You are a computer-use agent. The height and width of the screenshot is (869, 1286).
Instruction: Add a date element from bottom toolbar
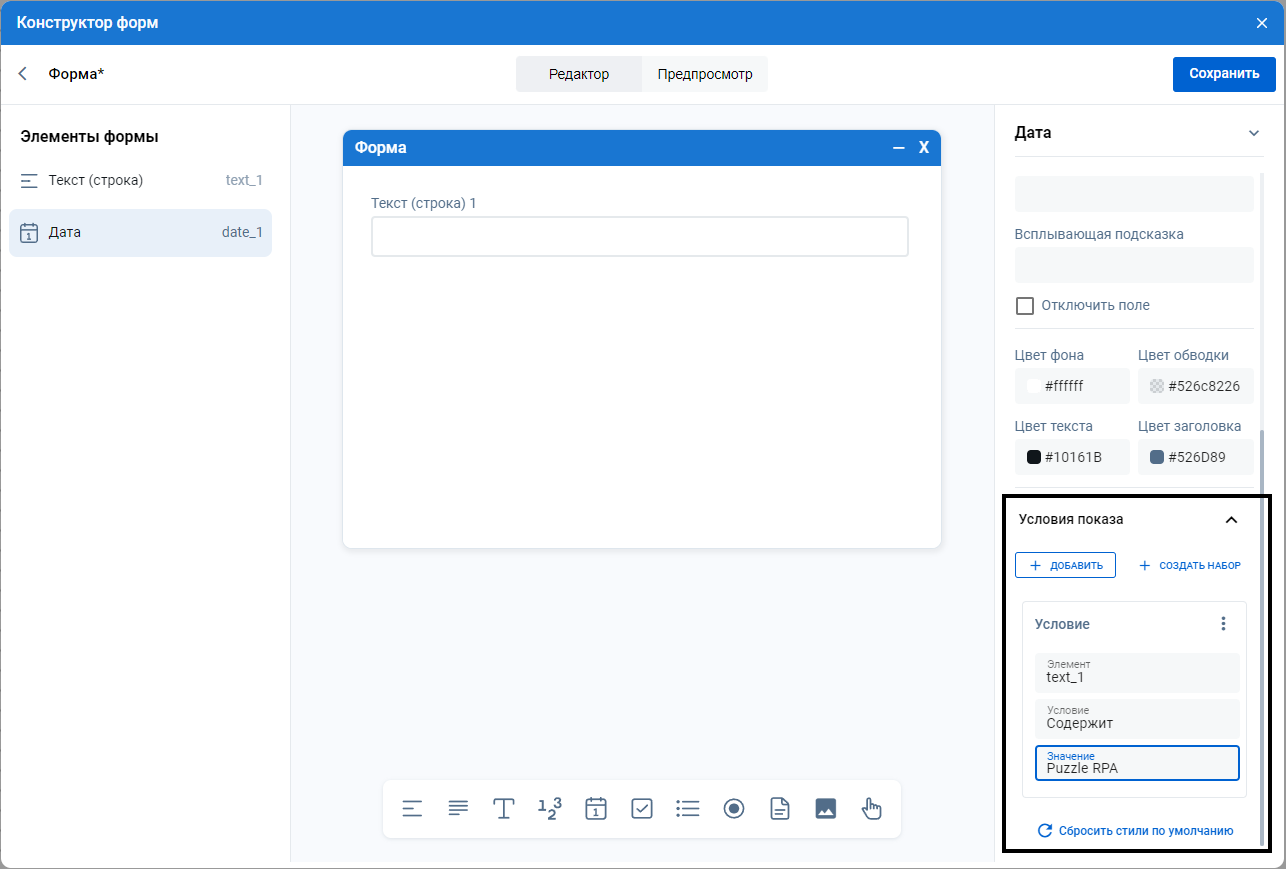[x=596, y=808]
